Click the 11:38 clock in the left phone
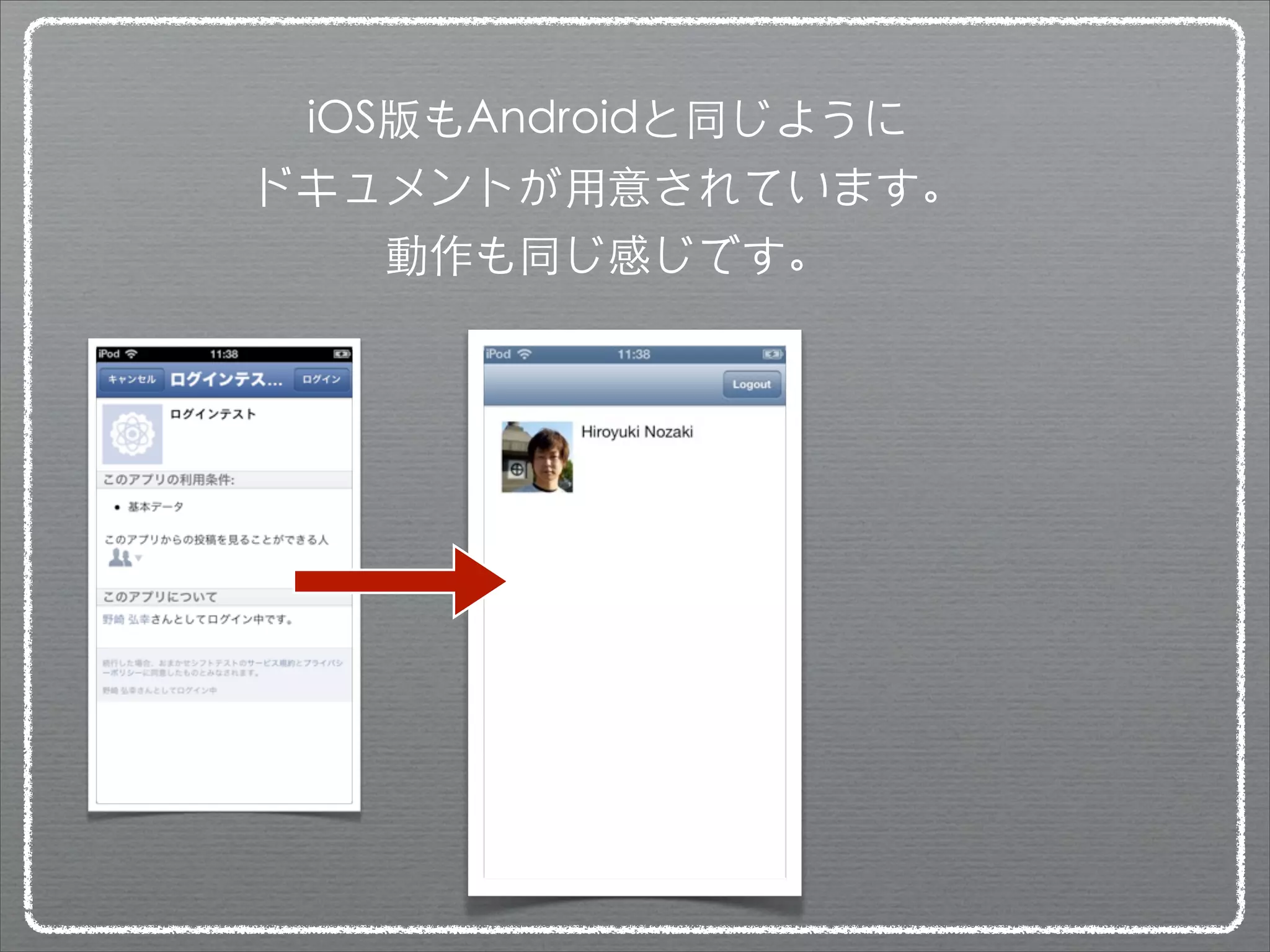1270x952 pixels. pyautogui.click(x=224, y=354)
